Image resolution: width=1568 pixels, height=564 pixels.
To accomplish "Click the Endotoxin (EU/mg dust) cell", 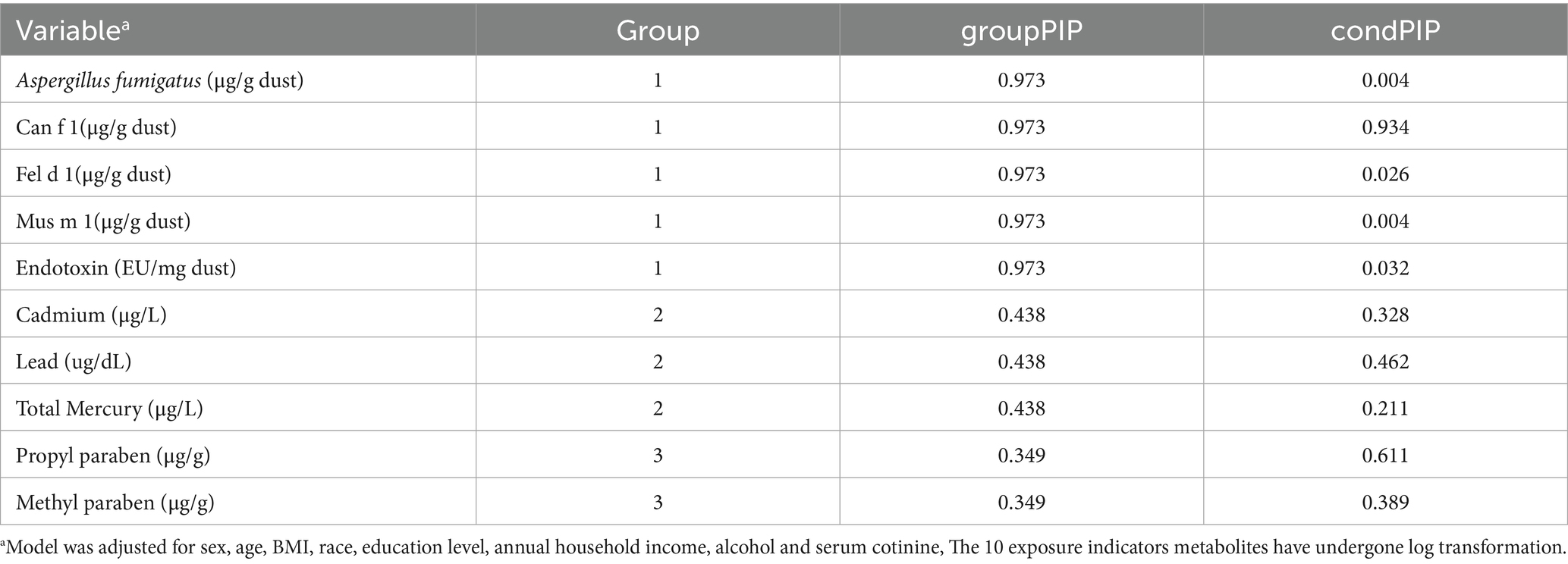I will (x=126, y=268).
